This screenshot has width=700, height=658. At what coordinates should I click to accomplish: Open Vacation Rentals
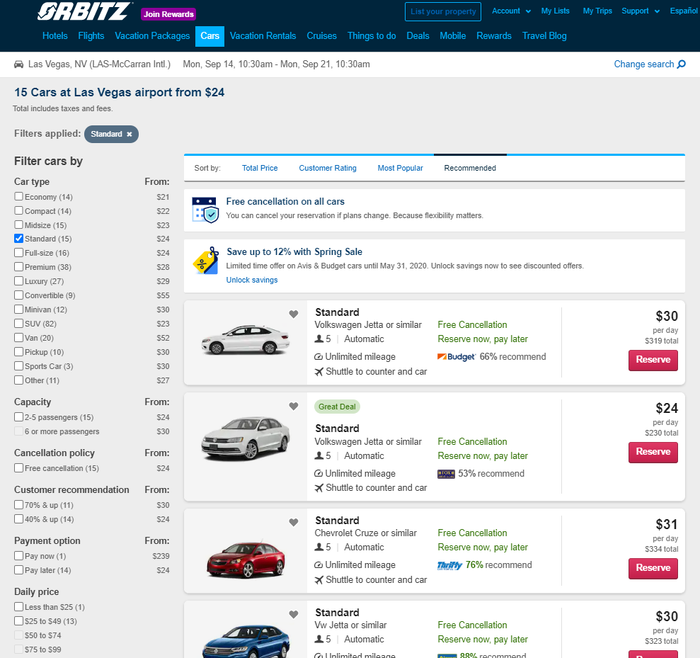(x=263, y=36)
